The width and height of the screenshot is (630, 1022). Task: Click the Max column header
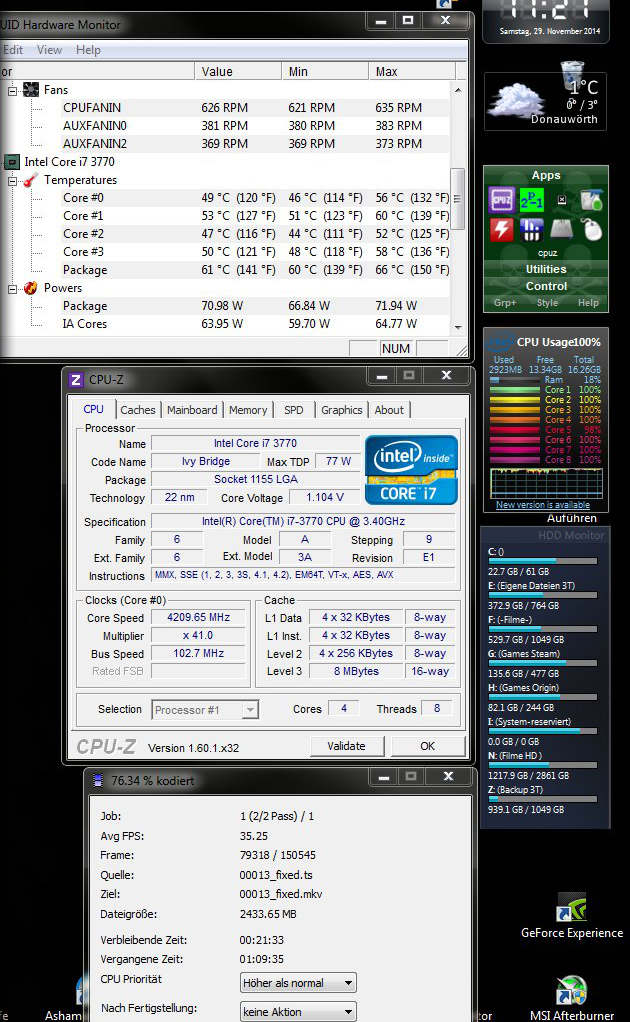pos(412,71)
